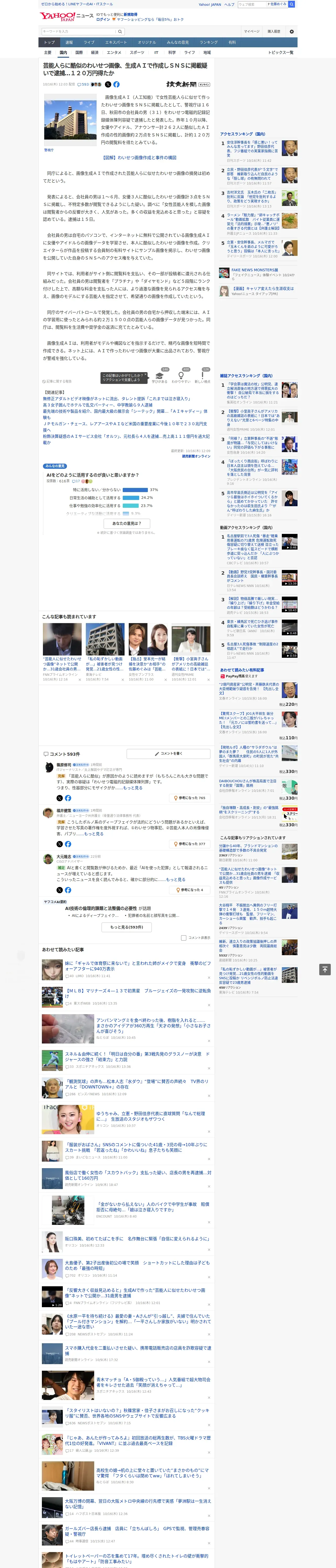Open the 国内 category tab

pos(63,52)
